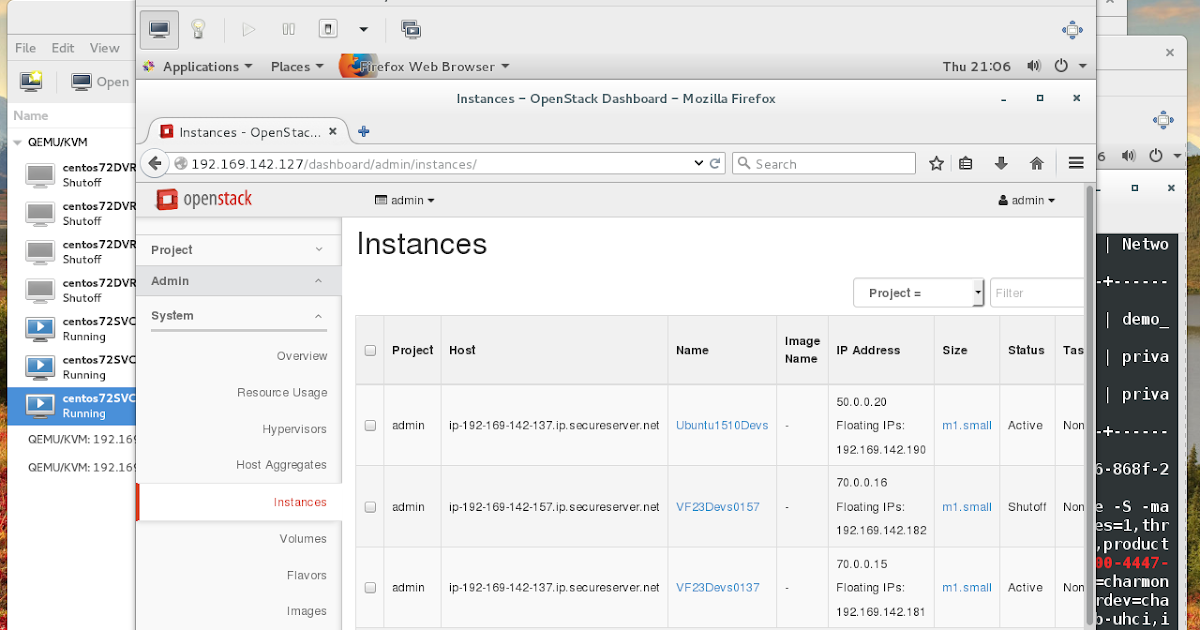Open the File menu in Virtual Machine Manager
The width and height of the screenshot is (1200, 630).
coord(25,47)
